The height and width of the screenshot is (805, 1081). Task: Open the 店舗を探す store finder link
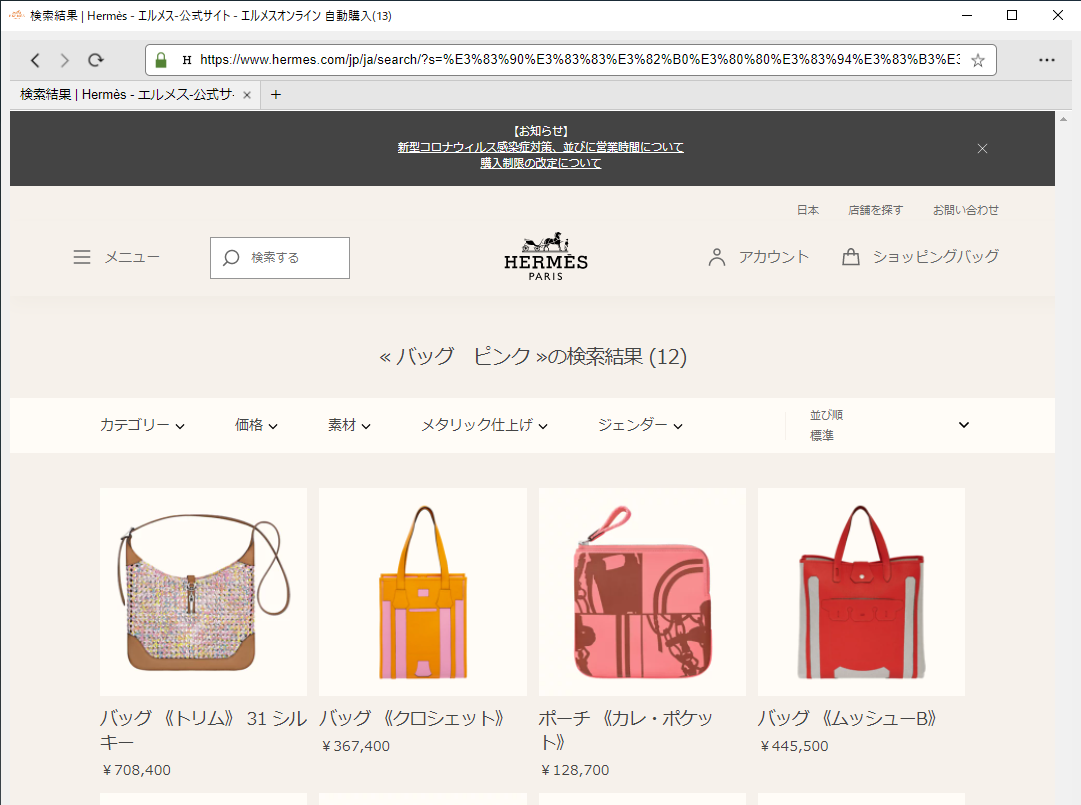pos(876,210)
